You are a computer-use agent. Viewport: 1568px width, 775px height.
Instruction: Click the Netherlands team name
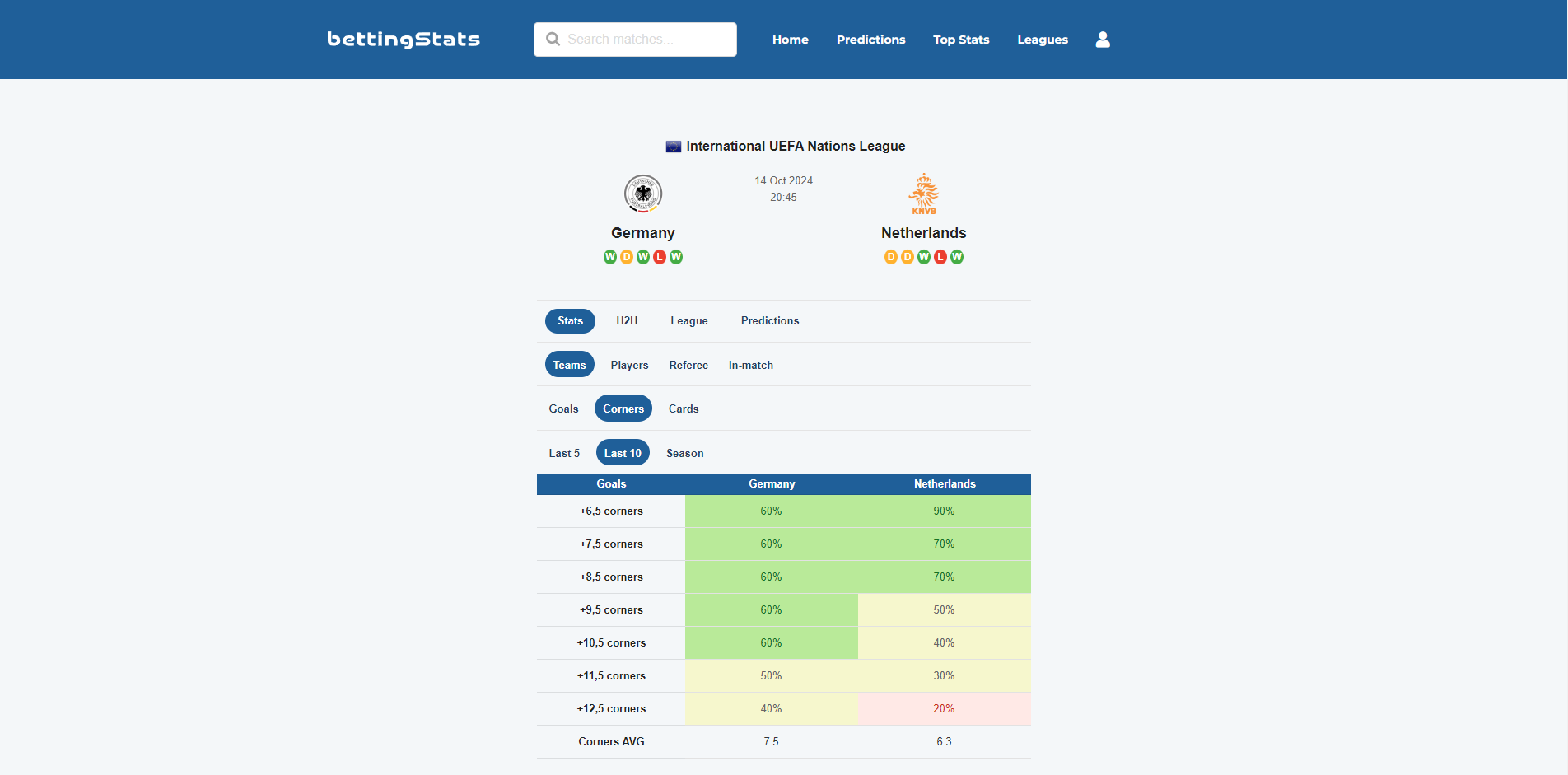tap(924, 233)
